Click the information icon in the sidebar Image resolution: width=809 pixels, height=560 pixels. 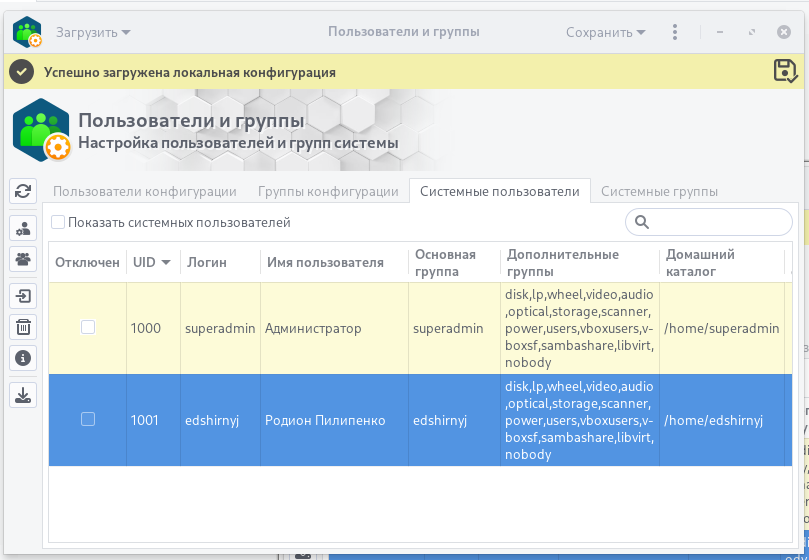coord(23,357)
